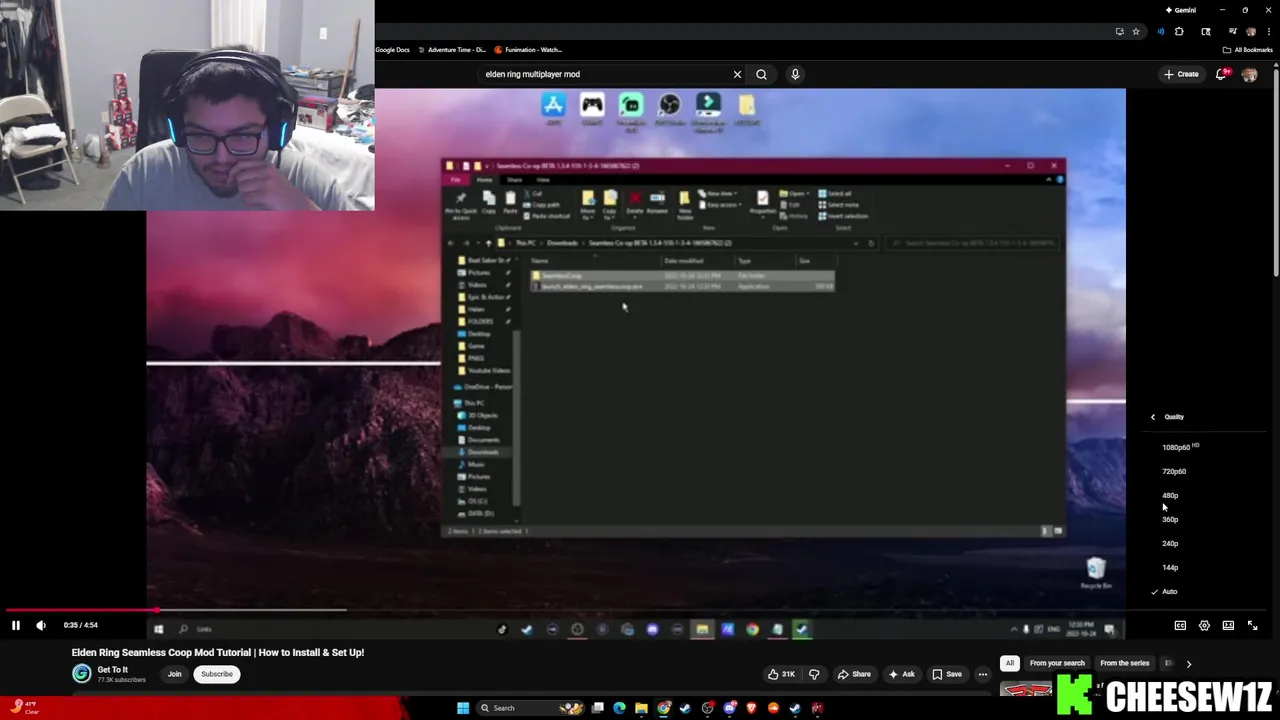
Task: Select Auto quality option
Action: coord(1169,591)
